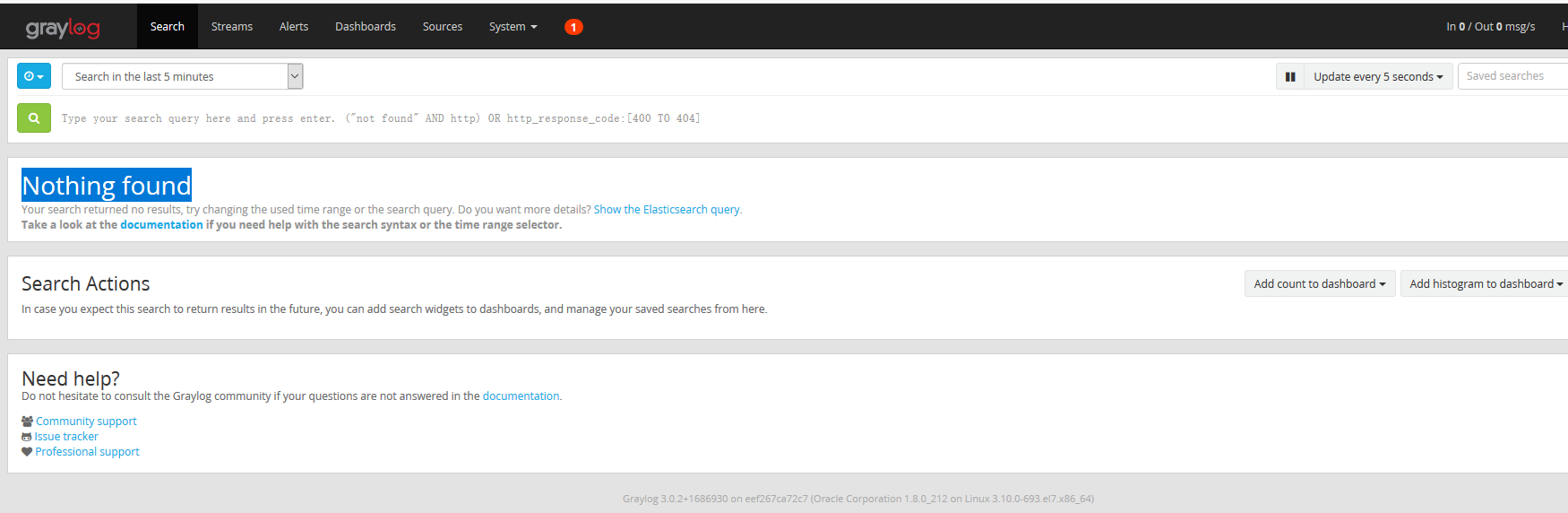1568x513 pixels.
Task: Click the Graylog logo
Action: pos(63,28)
